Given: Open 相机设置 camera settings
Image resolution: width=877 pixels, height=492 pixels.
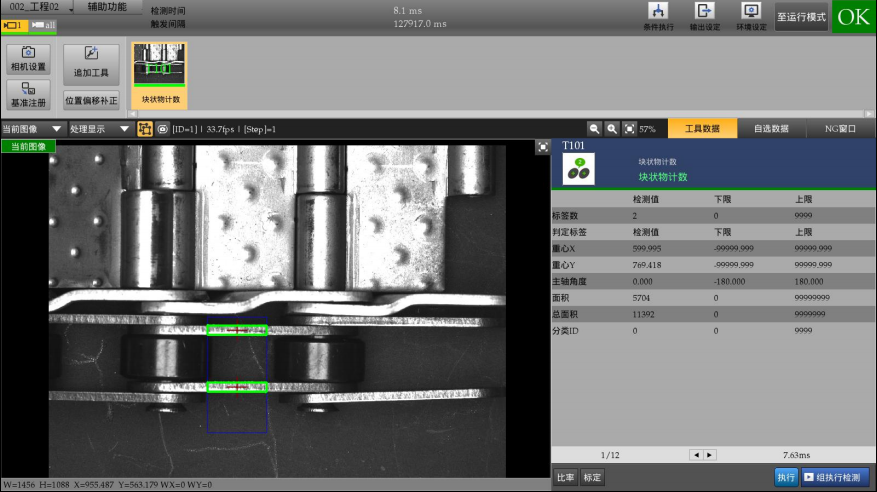Looking at the screenshot, I should tap(28, 59).
